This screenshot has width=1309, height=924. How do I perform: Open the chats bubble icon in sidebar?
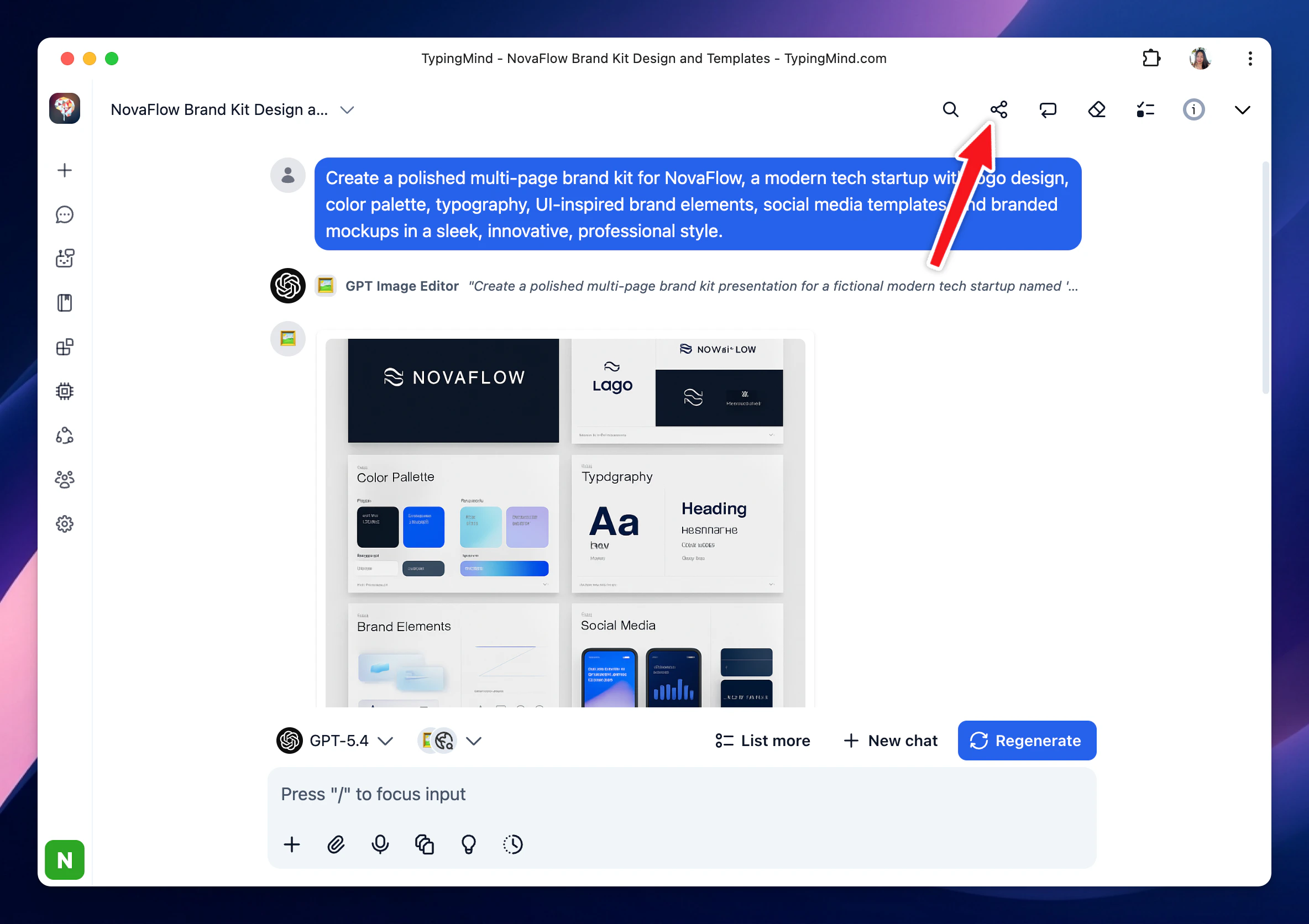[65, 214]
